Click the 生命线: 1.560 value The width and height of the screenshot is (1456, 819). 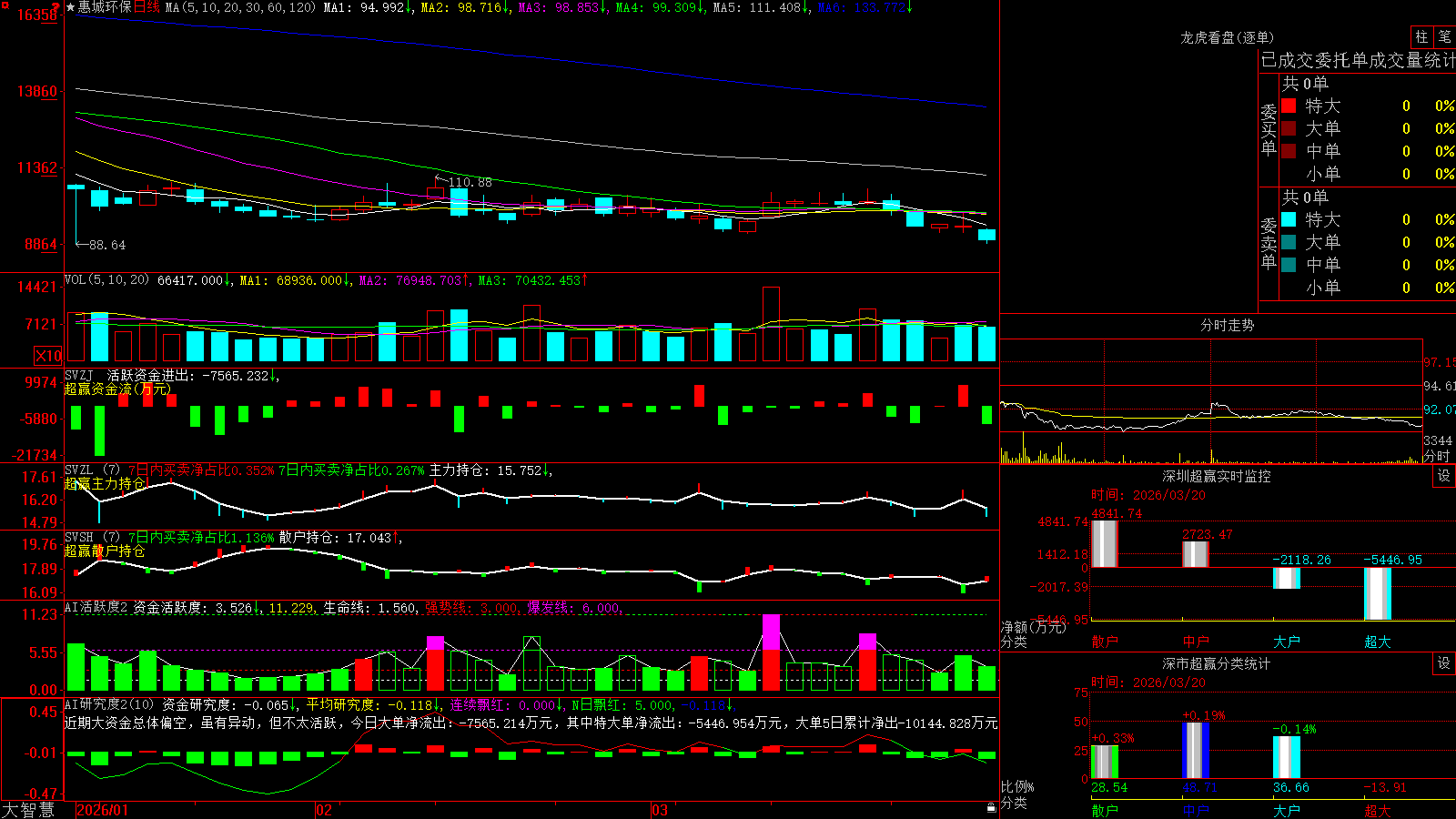(370, 608)
